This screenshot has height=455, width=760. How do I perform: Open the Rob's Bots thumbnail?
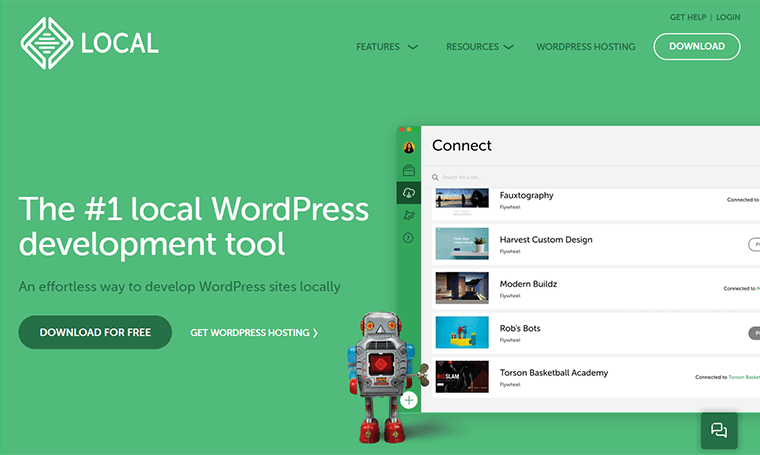[x=462, y=332]
